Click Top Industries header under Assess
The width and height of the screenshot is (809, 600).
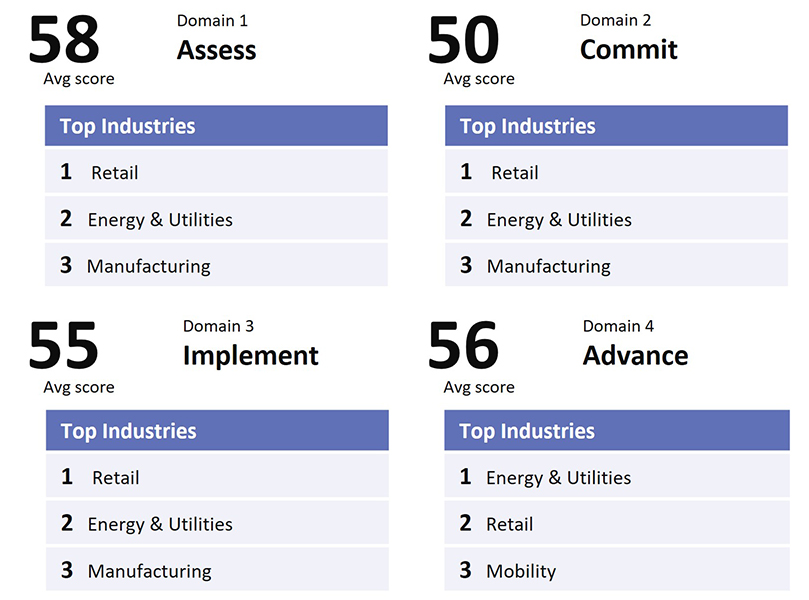127,126
